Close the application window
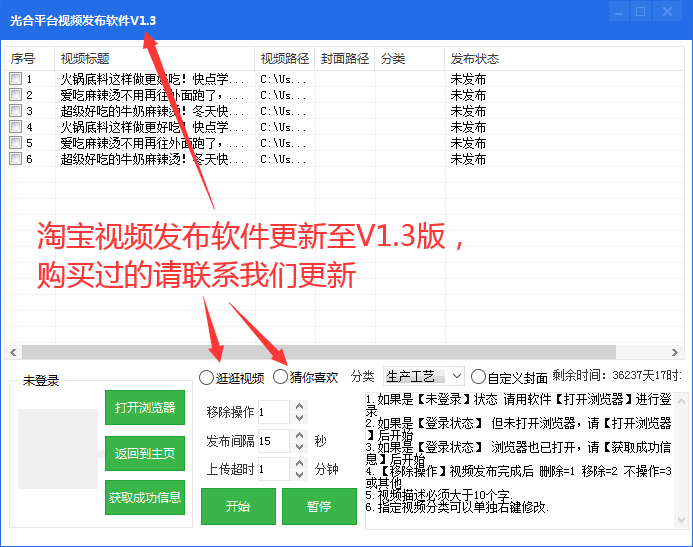693x547 pixels. (667, 11)
